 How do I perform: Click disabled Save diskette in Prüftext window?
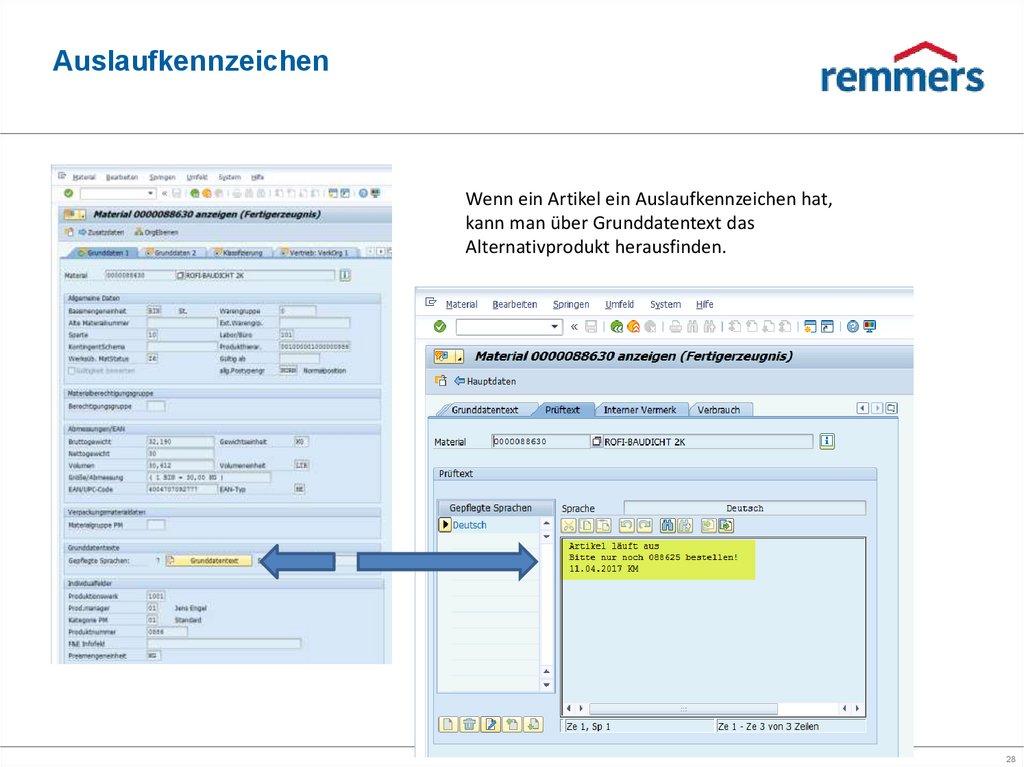[x=591, y=326]
